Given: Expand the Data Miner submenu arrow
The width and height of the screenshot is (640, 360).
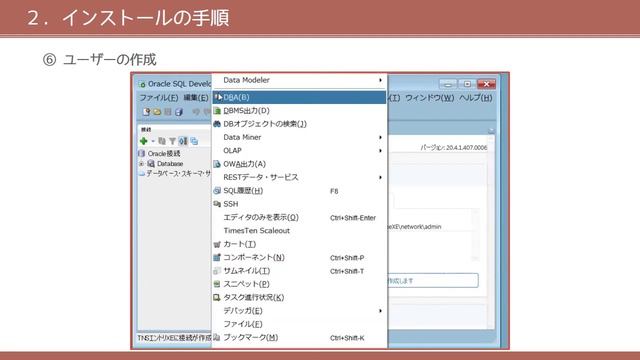Looking at the screenshot, I should tap(380, 138).
